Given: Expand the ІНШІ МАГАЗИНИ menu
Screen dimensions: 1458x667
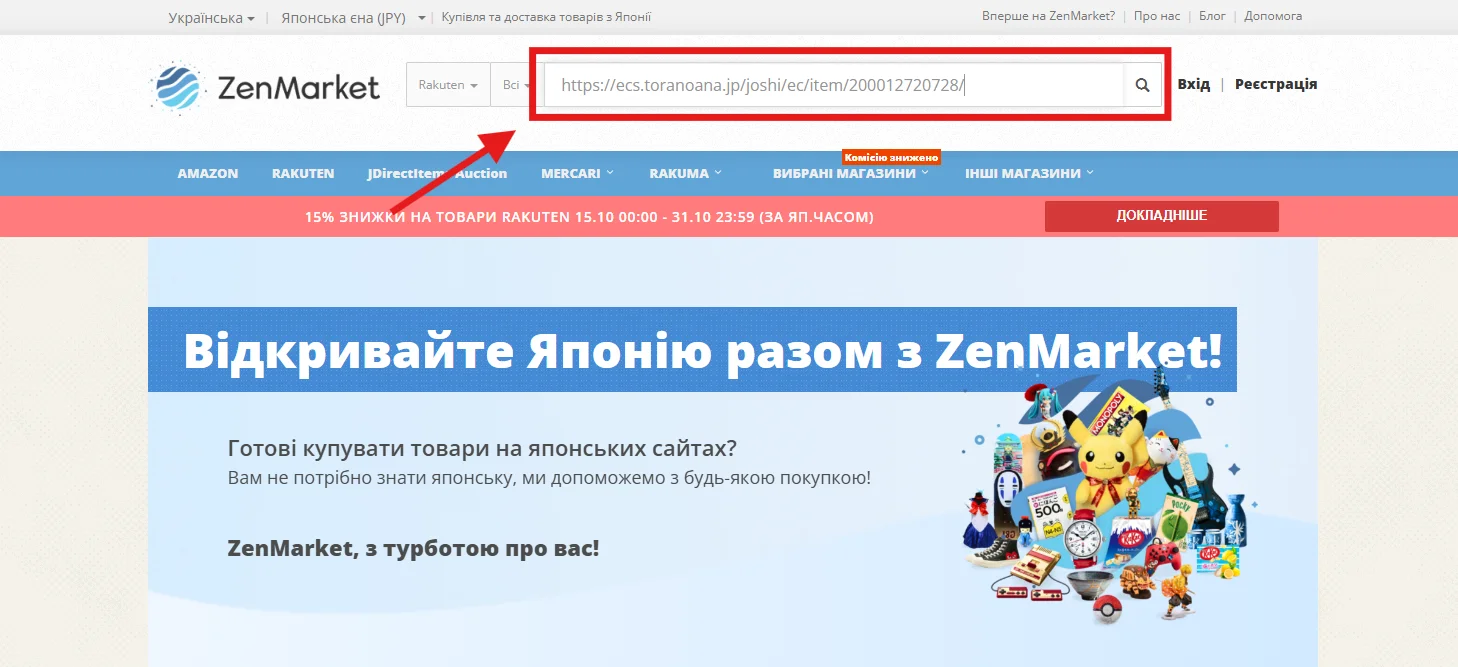Looking at the screenshot, I should [x=1029, y=173].
